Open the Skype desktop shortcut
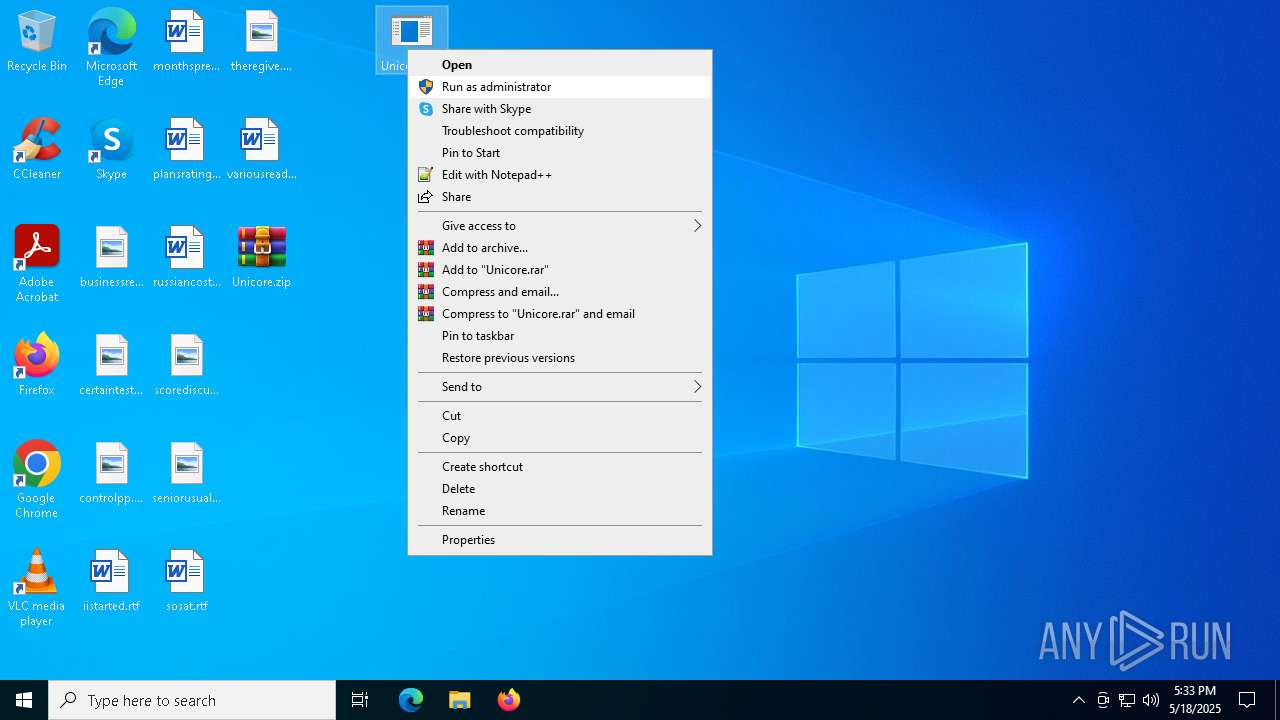 tap(111, 149)
